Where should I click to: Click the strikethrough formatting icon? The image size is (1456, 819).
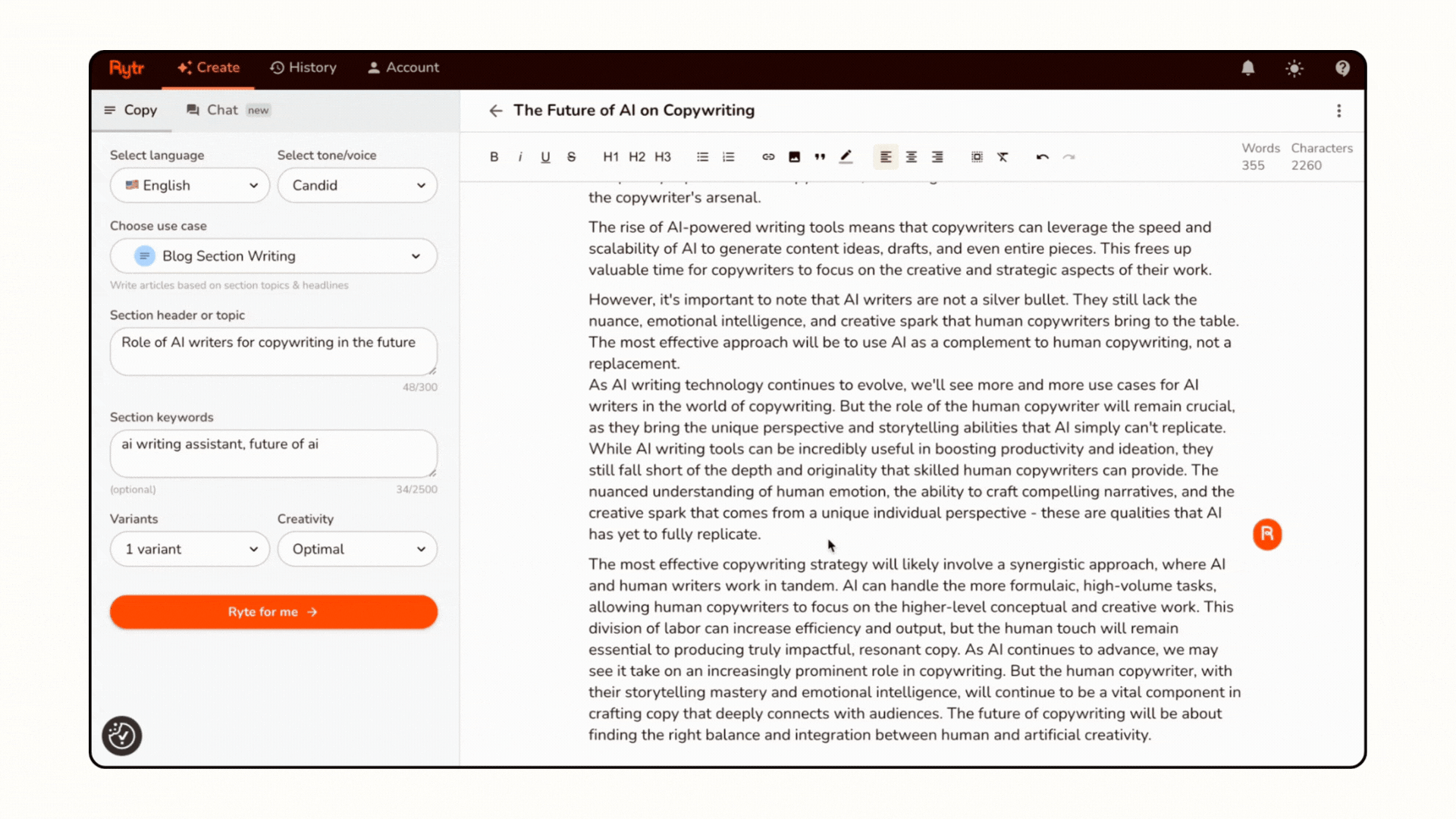tap(571, 157)
